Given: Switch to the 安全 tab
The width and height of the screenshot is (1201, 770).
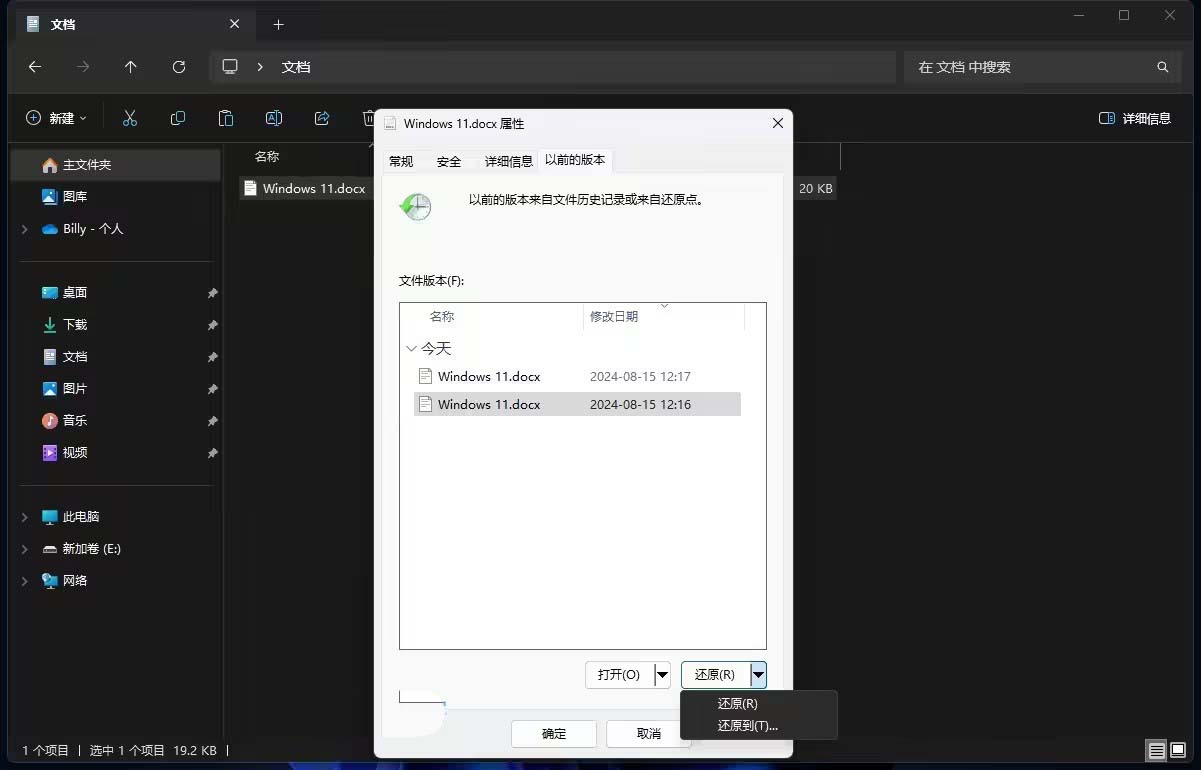Looking at the screenshot, I should click(449, 161).
